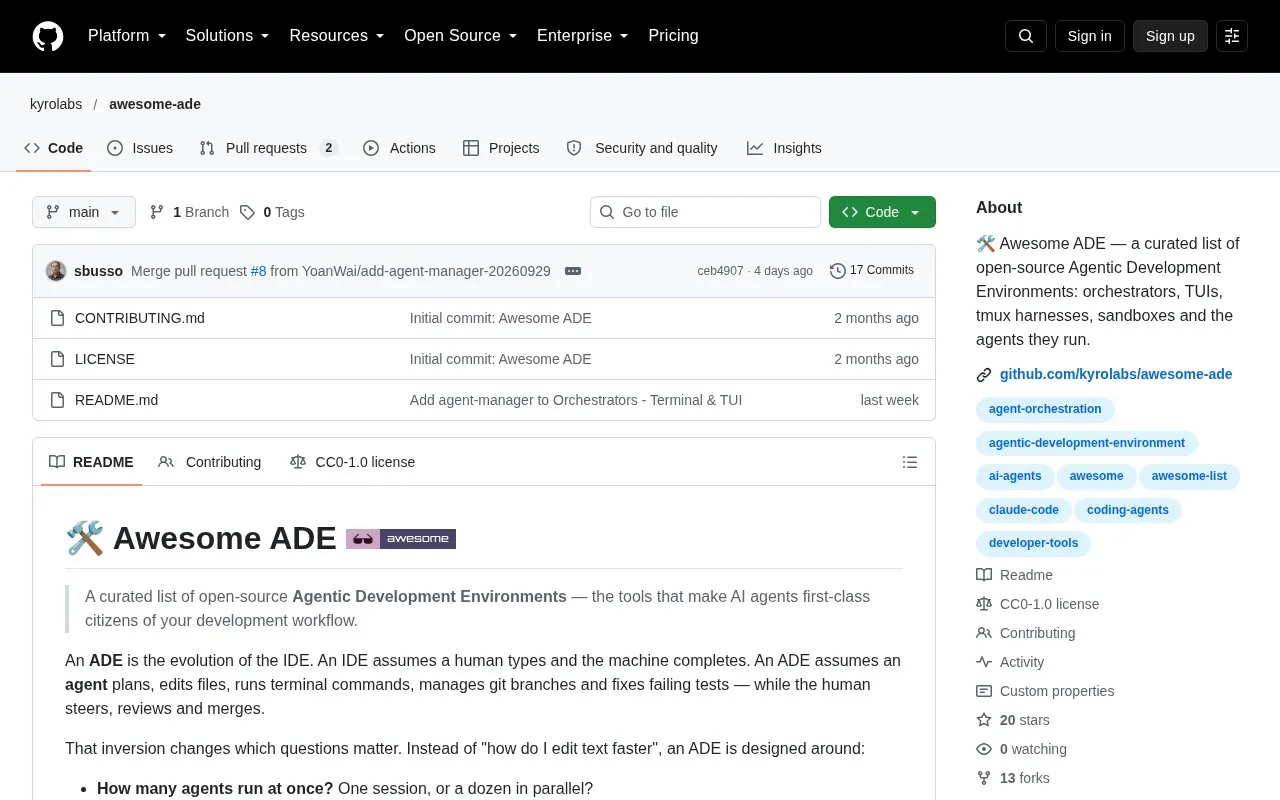Go to the Actions tab
Screen dimensions: 1280x800
pos(399,148)
